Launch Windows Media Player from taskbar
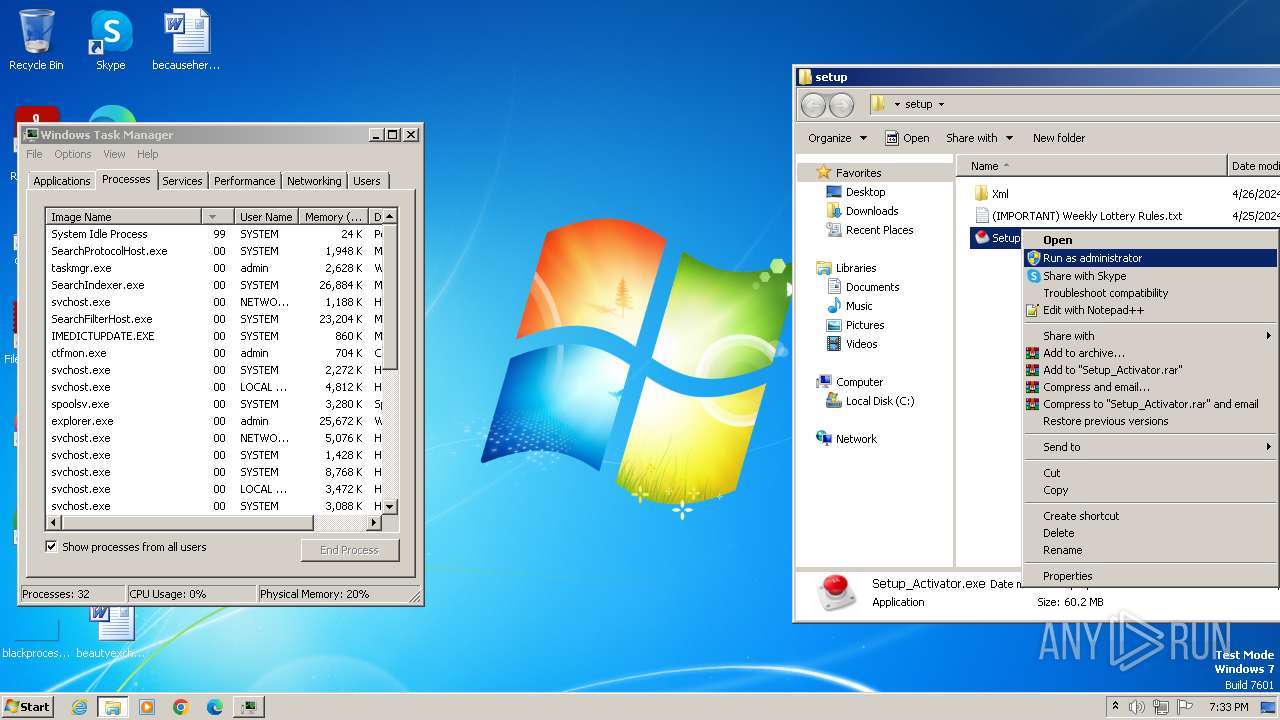Viewport: 1280px width, 720px height. pos(147,707)
